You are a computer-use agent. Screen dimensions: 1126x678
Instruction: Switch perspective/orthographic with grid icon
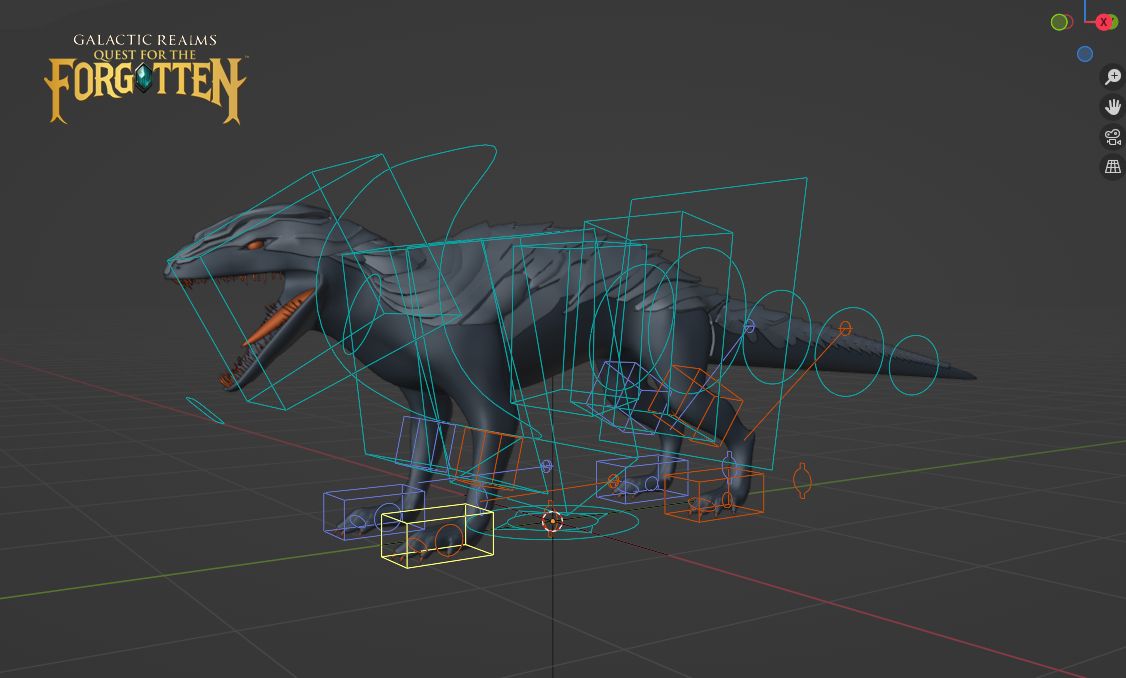[x=1113, y=167]
